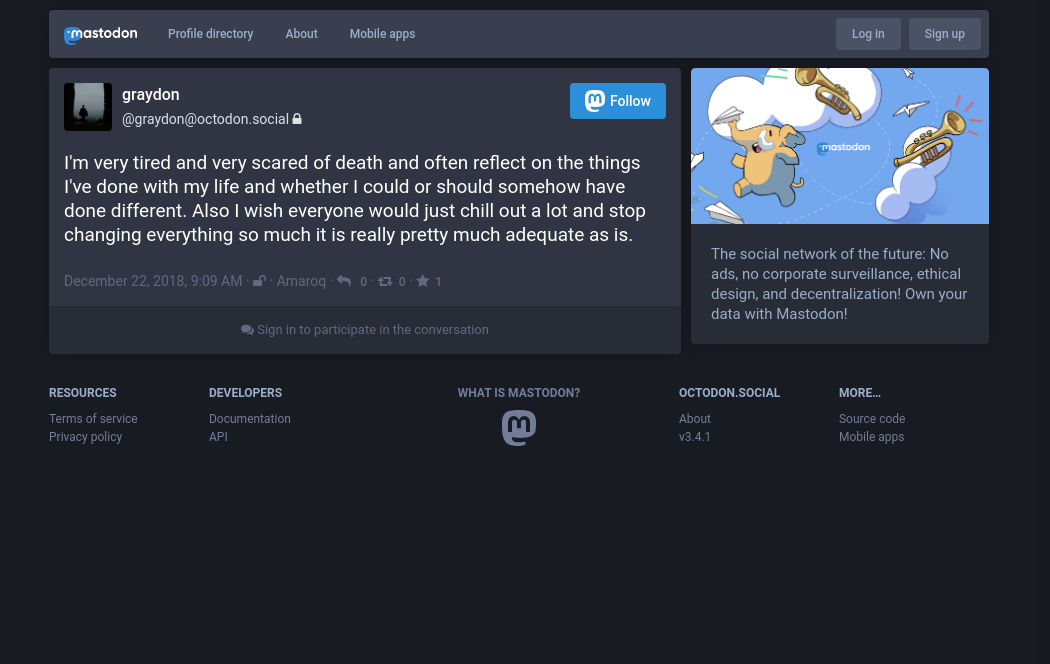
Task: Go to Mobile apps in top navigation
Action: click(x=382, y=34)
